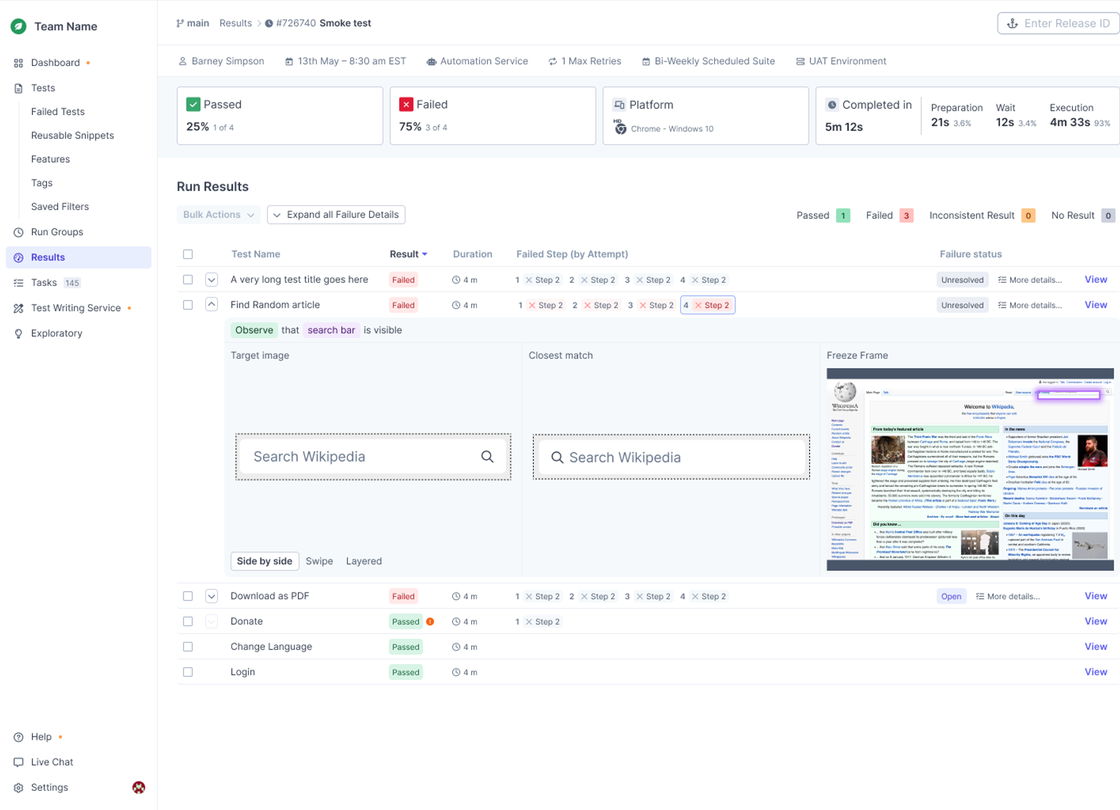
Task: Click the Dashboard grid icon in sidebar
Action: pyautogui.click(x=18, y=63)
